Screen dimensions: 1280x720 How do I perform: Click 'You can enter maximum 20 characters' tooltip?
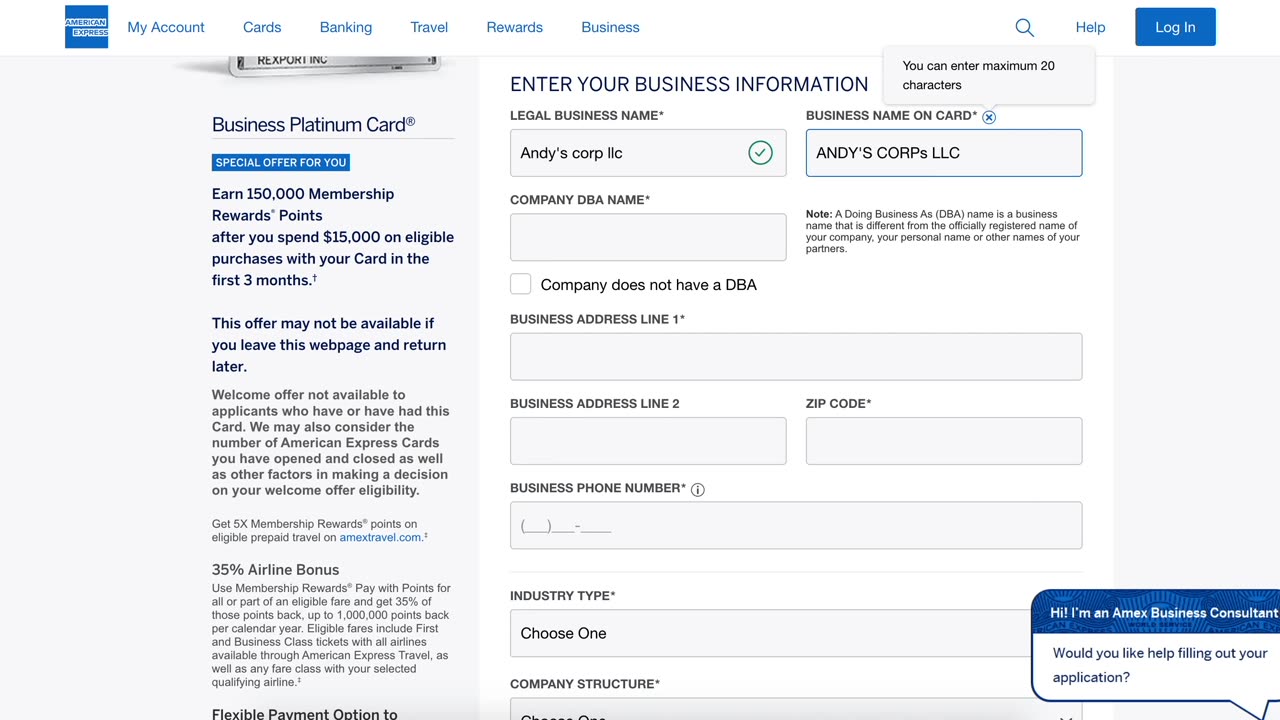pyautogui.click(x=989, y=75)
